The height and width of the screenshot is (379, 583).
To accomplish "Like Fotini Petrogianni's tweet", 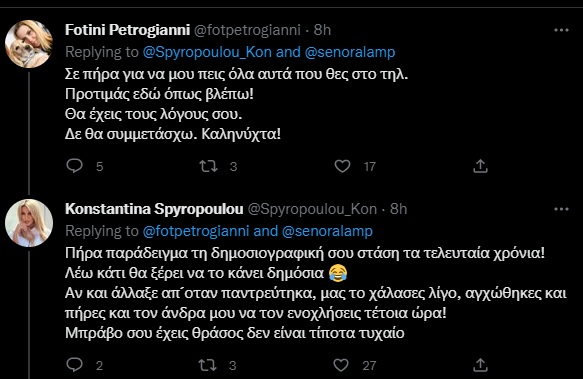I will pyautogui.click(x=342, y=166).
